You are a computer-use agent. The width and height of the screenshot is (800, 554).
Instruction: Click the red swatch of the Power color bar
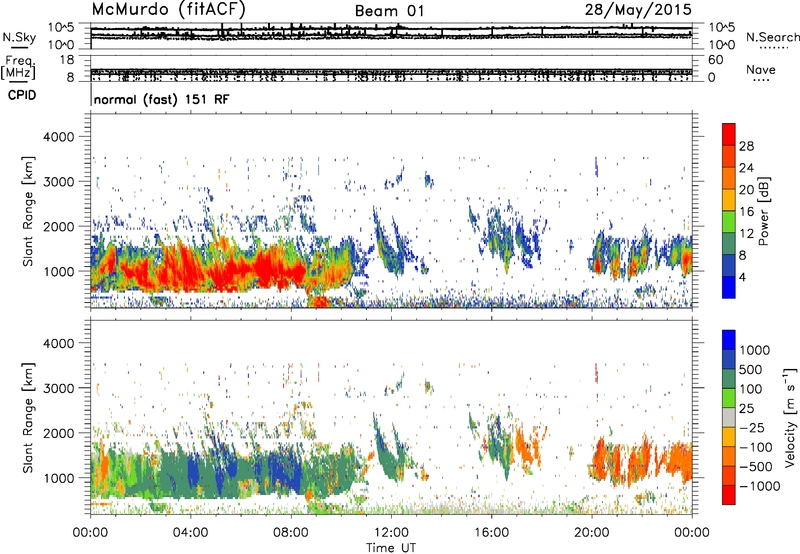tap(729, 135)
